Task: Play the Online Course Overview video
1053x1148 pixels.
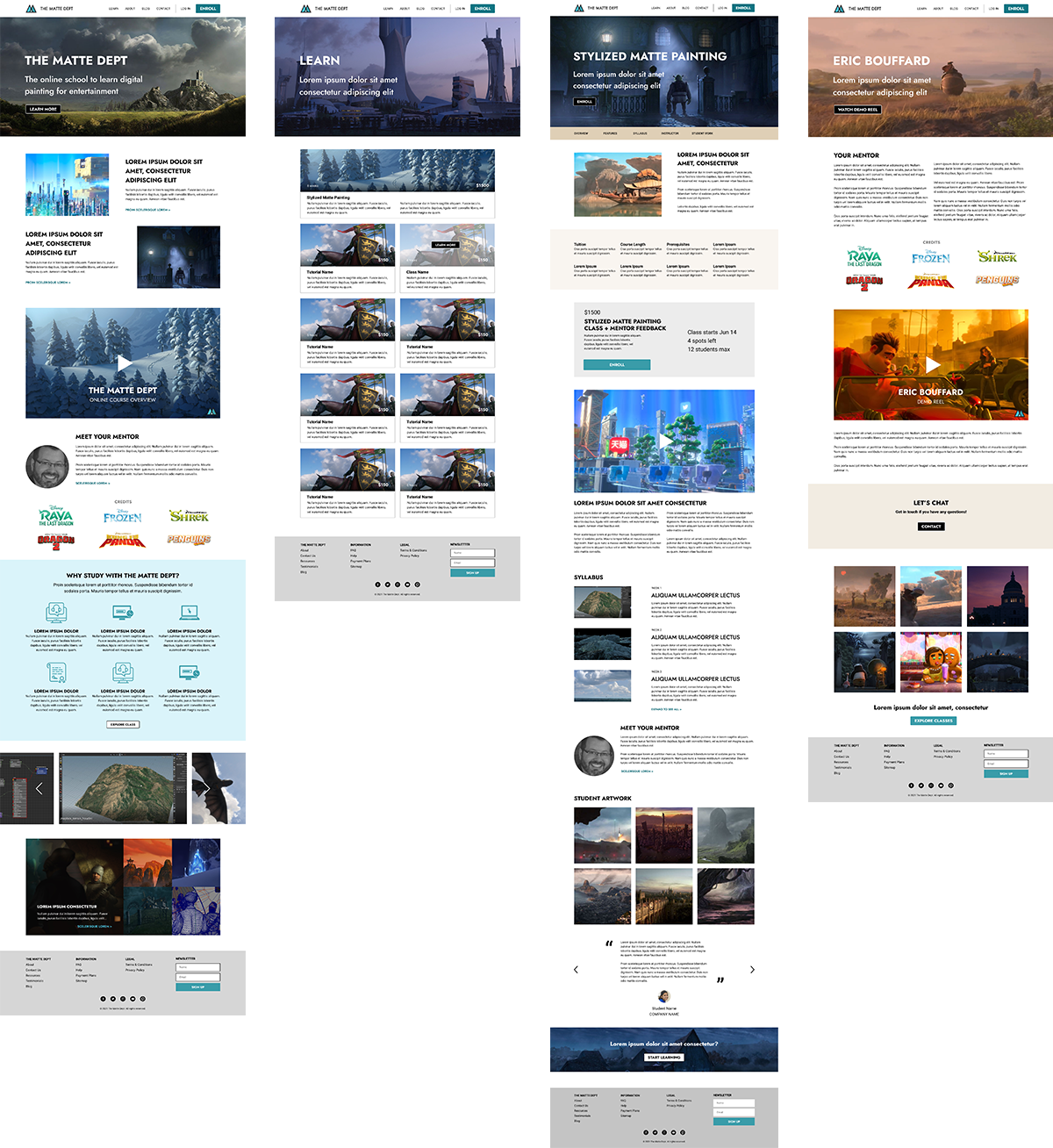Action: tap(124, 363)
